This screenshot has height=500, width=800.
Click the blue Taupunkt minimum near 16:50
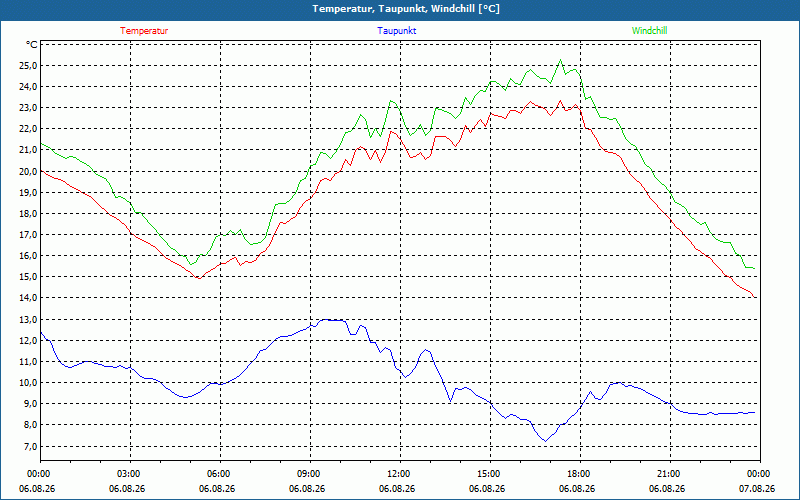(545, 441)
